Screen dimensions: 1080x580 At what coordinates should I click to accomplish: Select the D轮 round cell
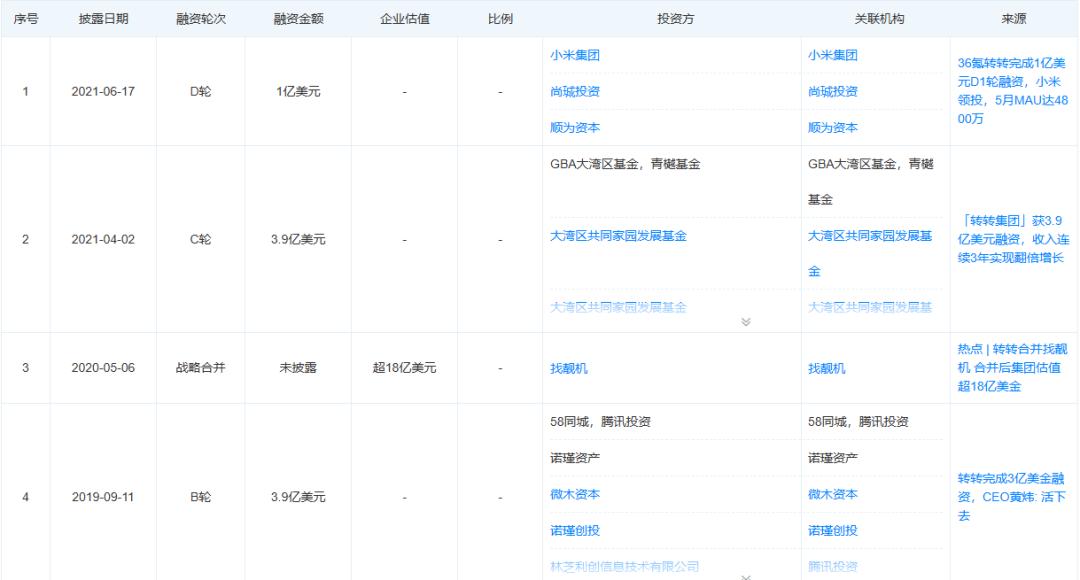point(200,92)
